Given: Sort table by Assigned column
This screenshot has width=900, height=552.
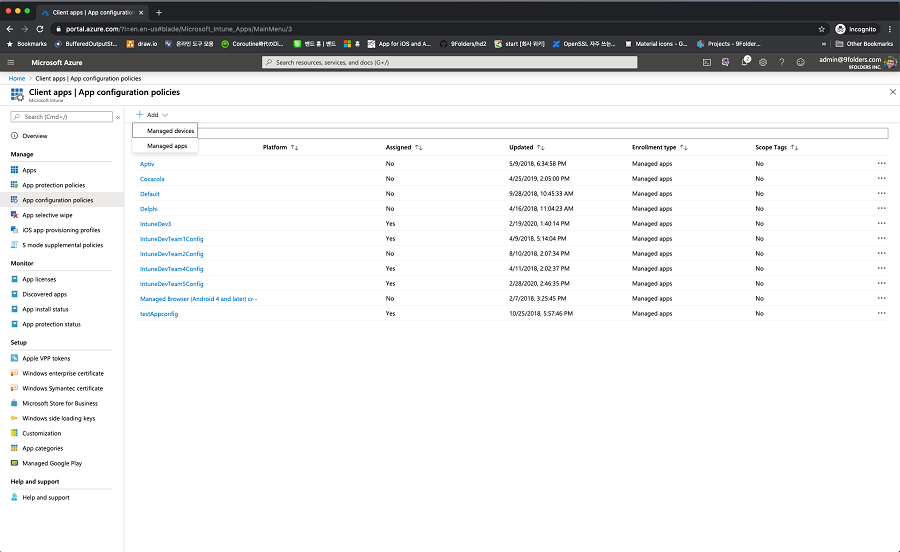Looking at the screenshot, I should [x=404, y=147].
